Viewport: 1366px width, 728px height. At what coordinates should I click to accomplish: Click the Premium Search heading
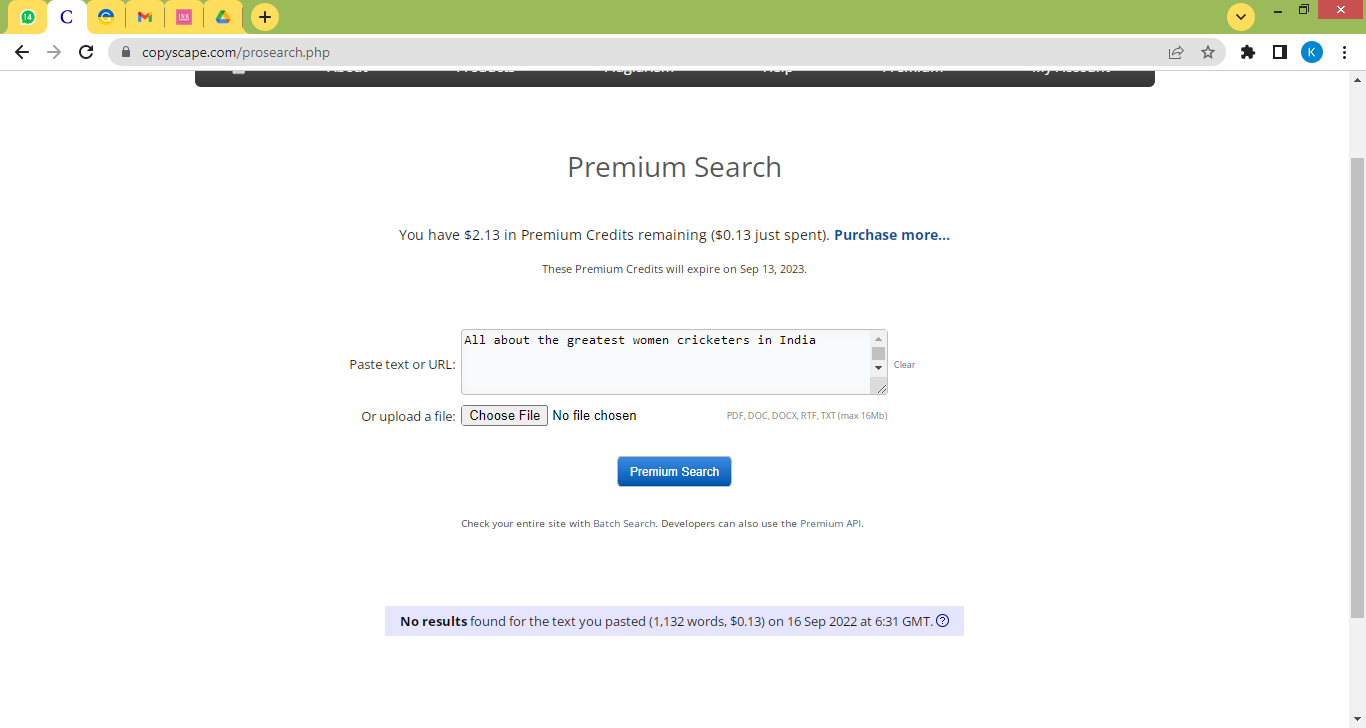(x=674, y=167)
